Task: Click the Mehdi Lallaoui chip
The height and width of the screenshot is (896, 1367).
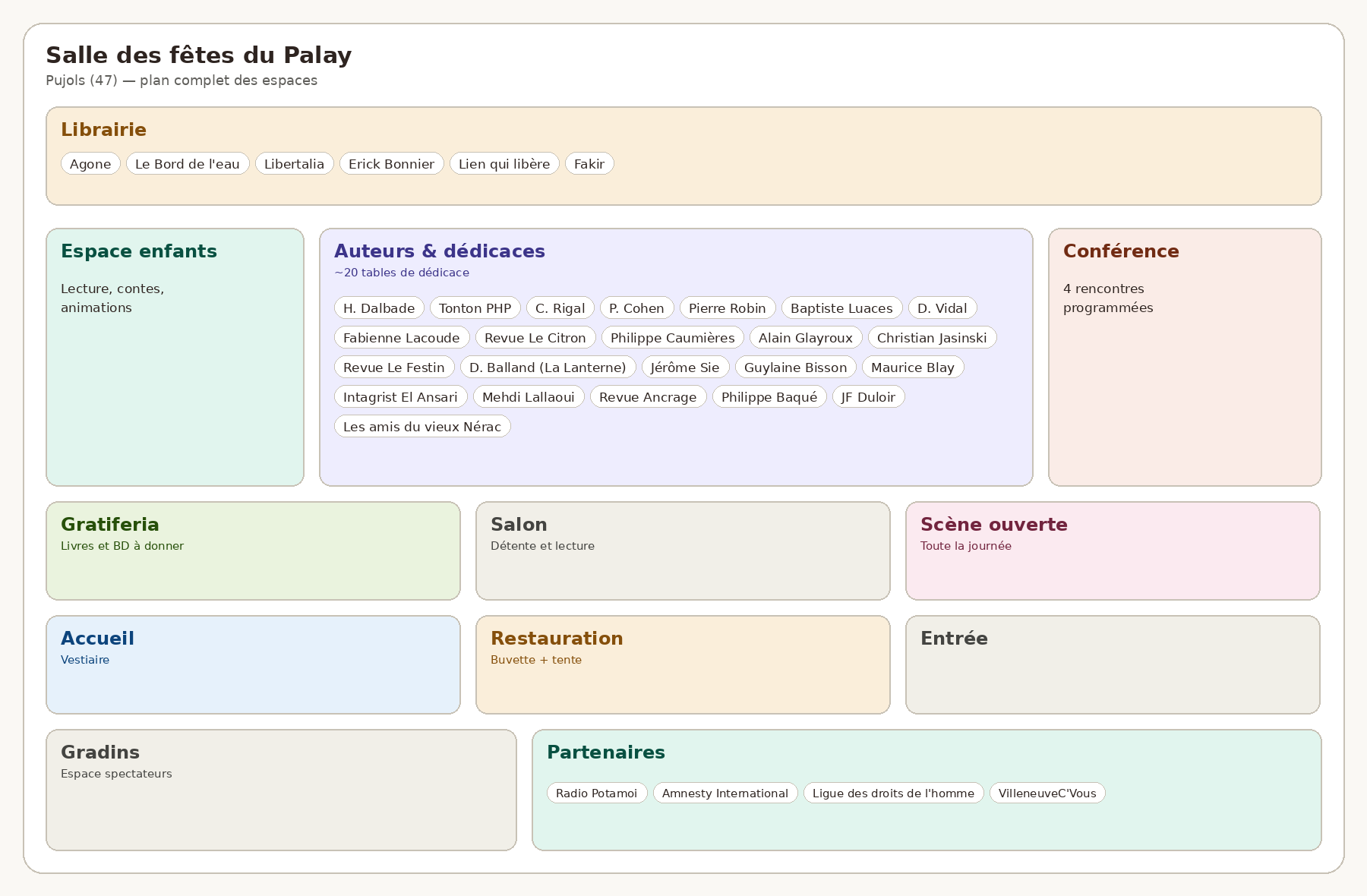Action: 529,397
